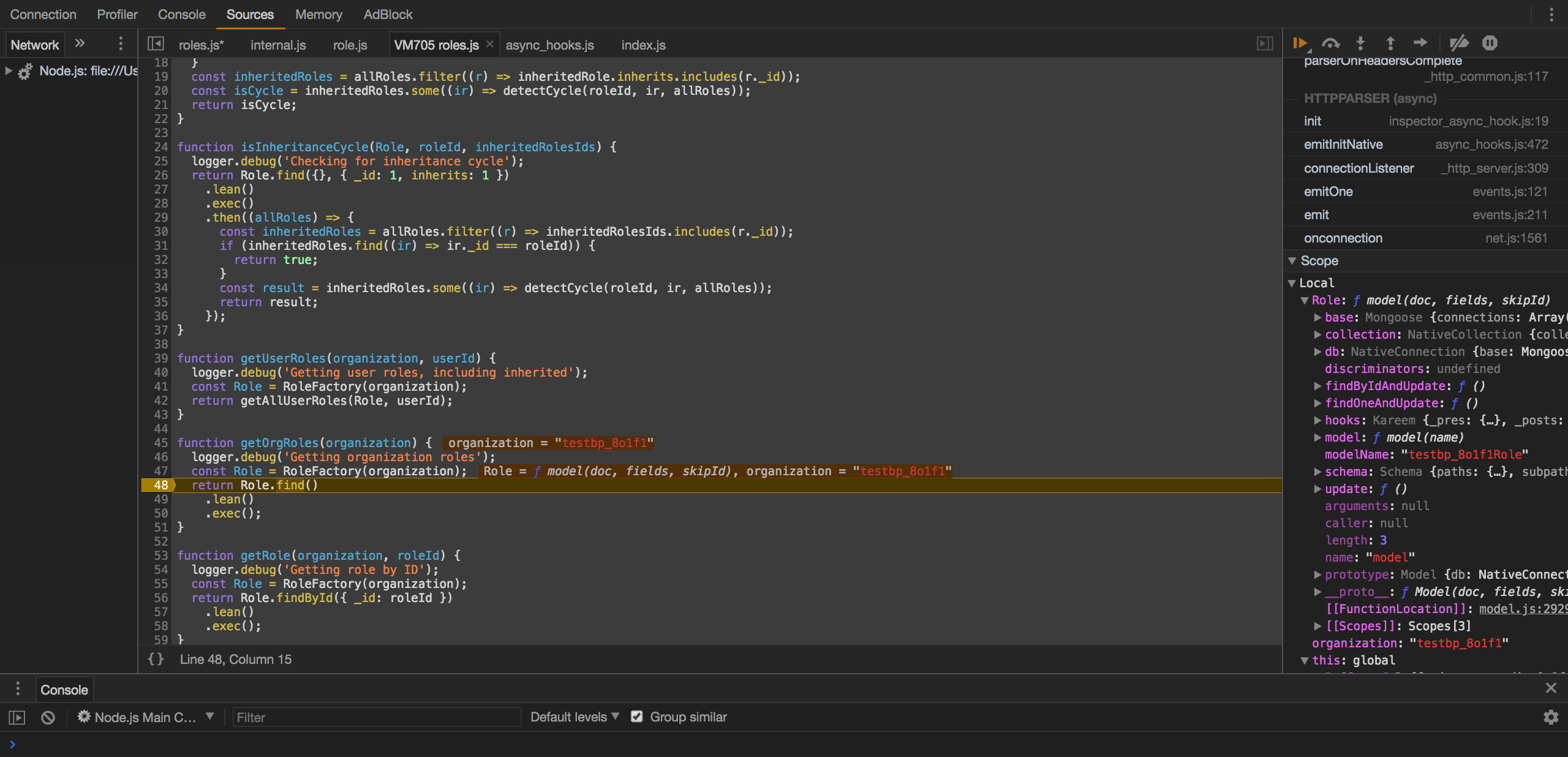
Task: Select the emitInitNative call stack frame
Action: 1425,145
